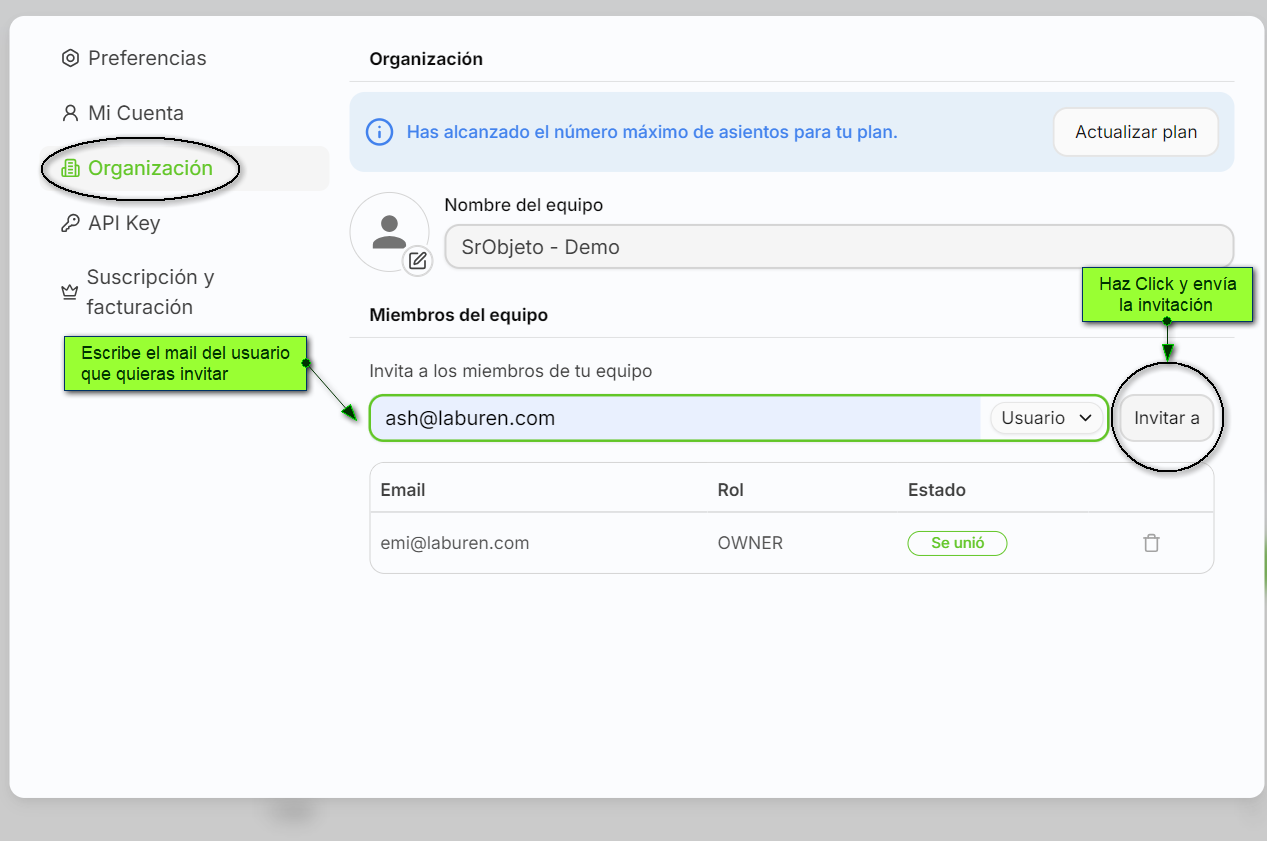The width and height of the screenshot is (1267, 841).
Task: Click the key icon beside API Key
Action: tap(70, 223)
